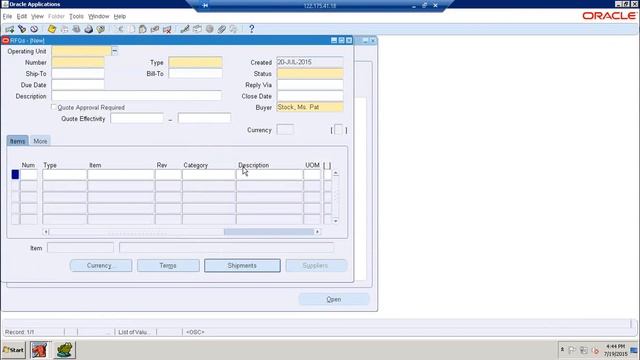Open the File menu
Screen dimensions: 640x360
7,16
